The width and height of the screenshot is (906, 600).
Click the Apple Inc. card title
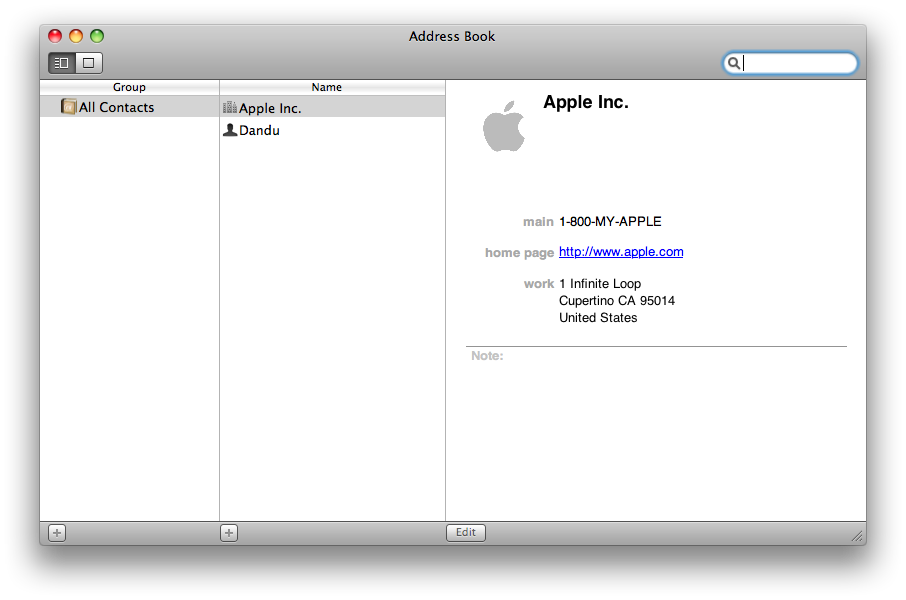click(x=586, y=102)
